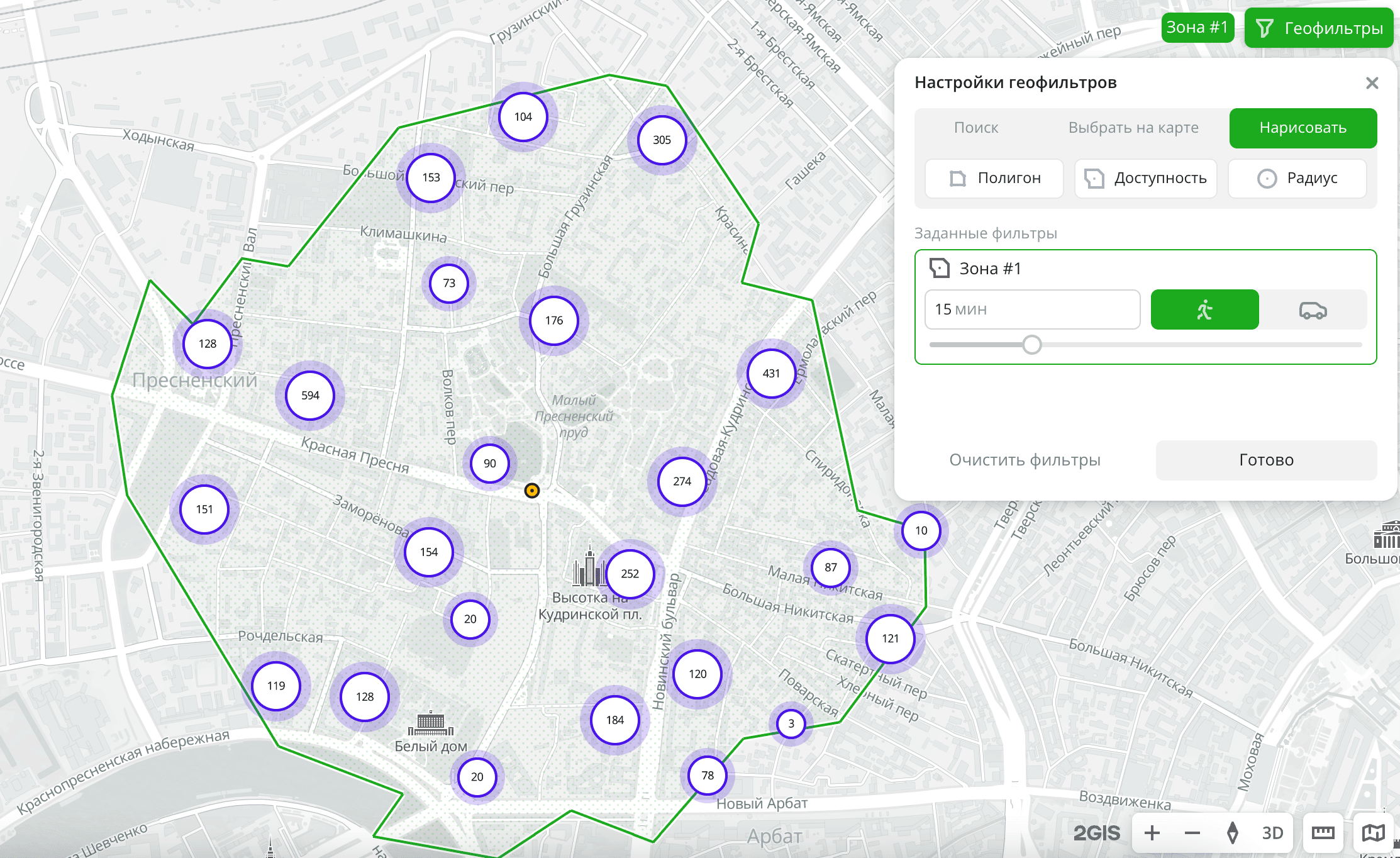1400x858 pixels.
Task: Click the travel time slider handle
Action: point(1031,345)
